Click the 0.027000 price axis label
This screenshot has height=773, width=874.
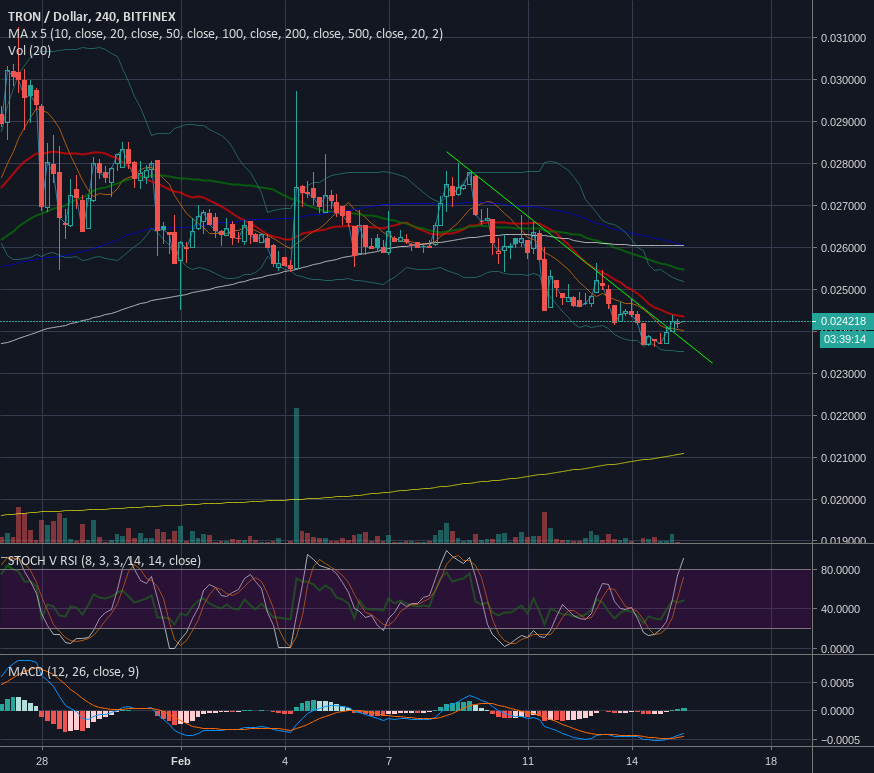(x=843, y=206)
